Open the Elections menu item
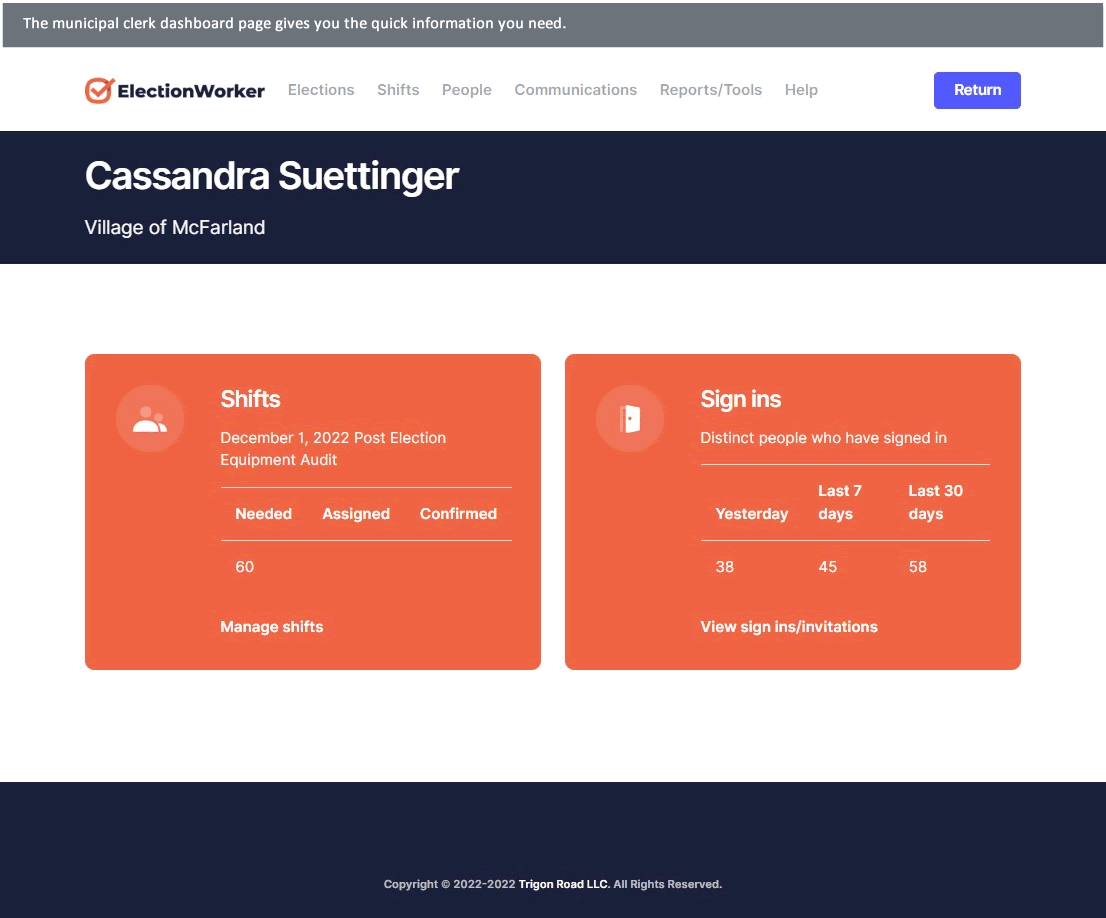The height and width of the screenshot is (918, 1106). point(321,90)
